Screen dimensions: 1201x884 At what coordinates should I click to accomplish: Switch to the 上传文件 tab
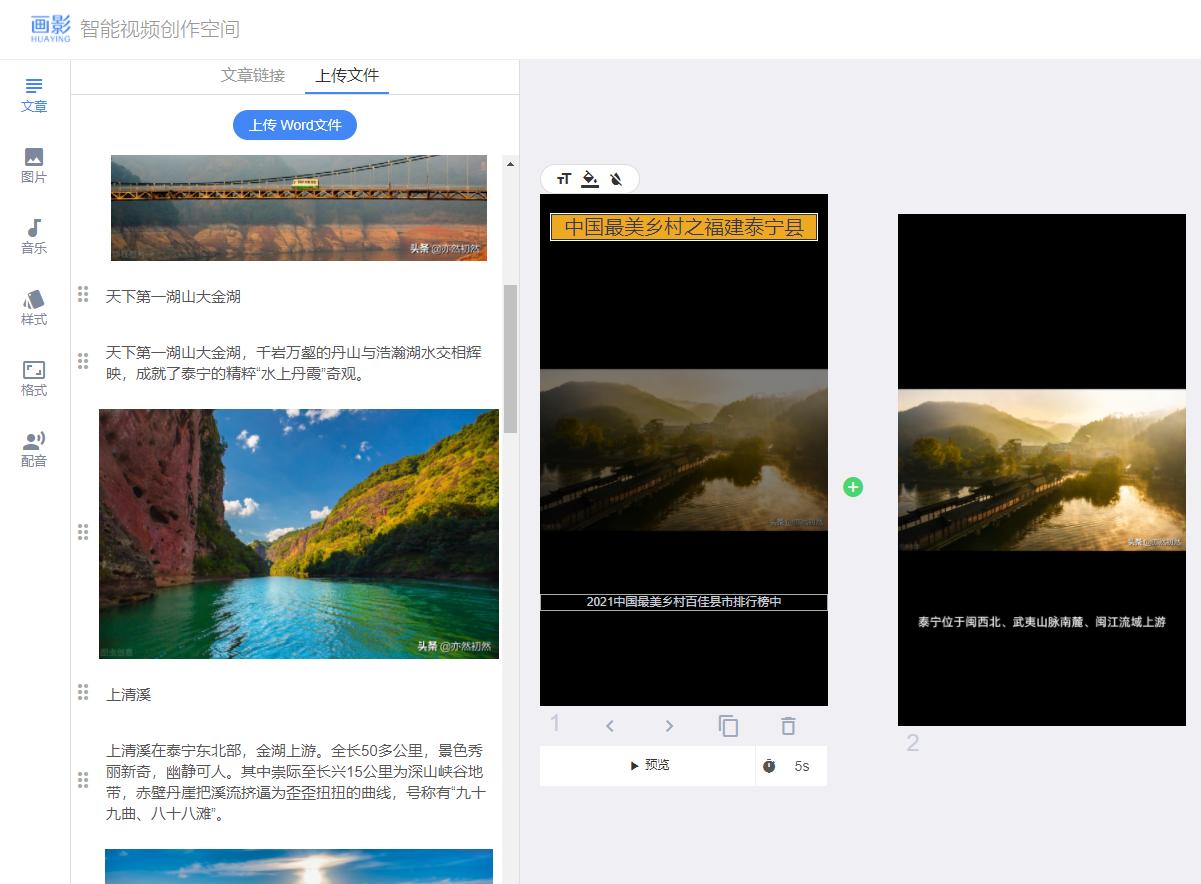click(346, 75)
